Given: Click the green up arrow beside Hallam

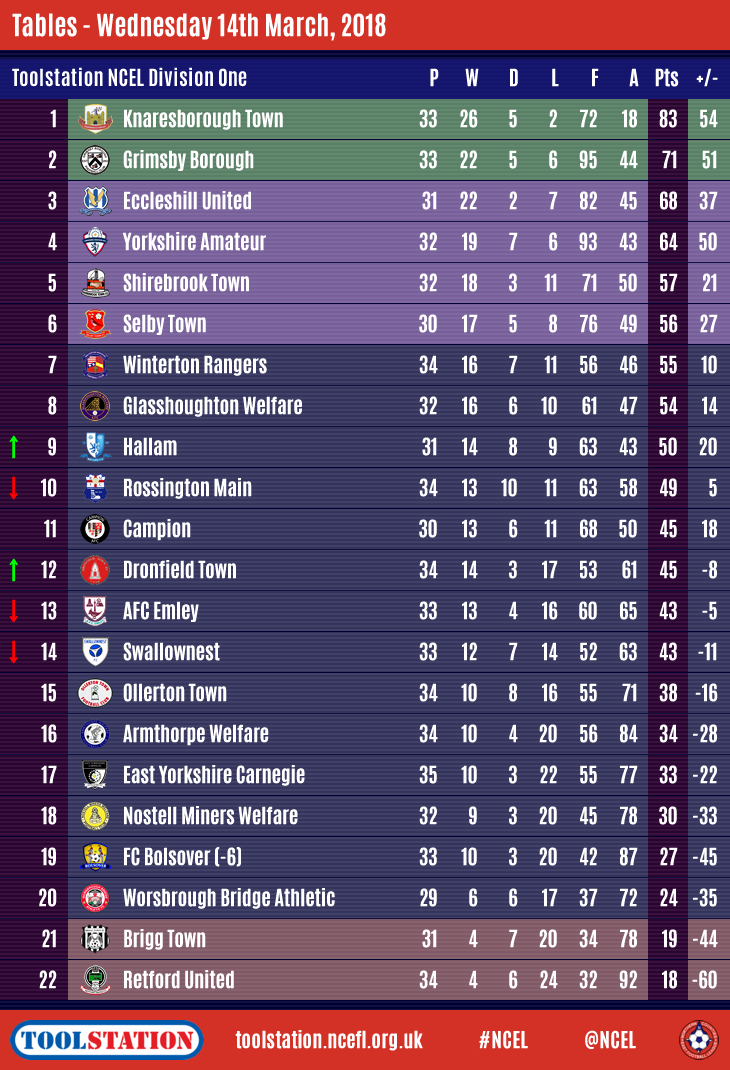Looking at the screenshot, I should (x=14, y=447).
